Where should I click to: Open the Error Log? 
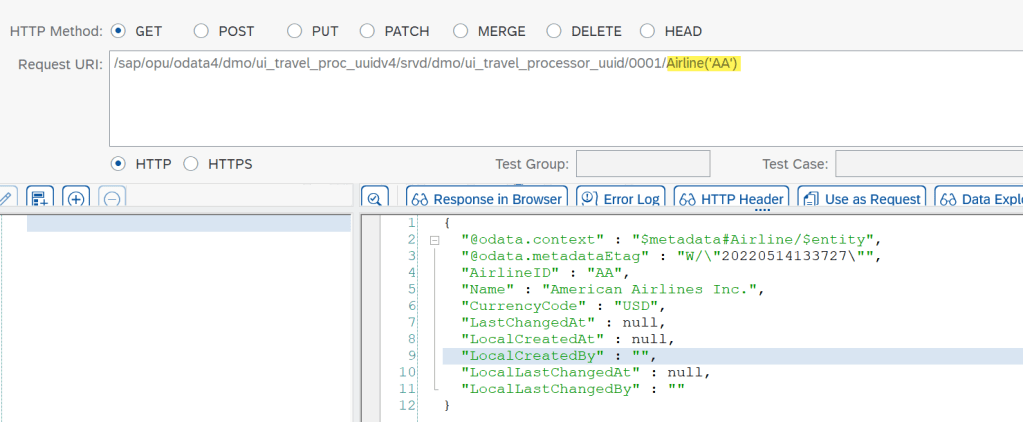click(x=620, y=199)
